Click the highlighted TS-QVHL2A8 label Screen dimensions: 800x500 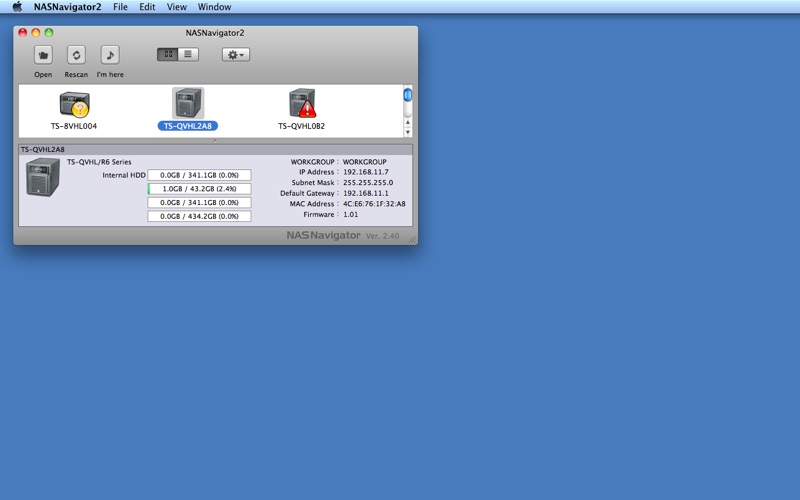(188, 126)
